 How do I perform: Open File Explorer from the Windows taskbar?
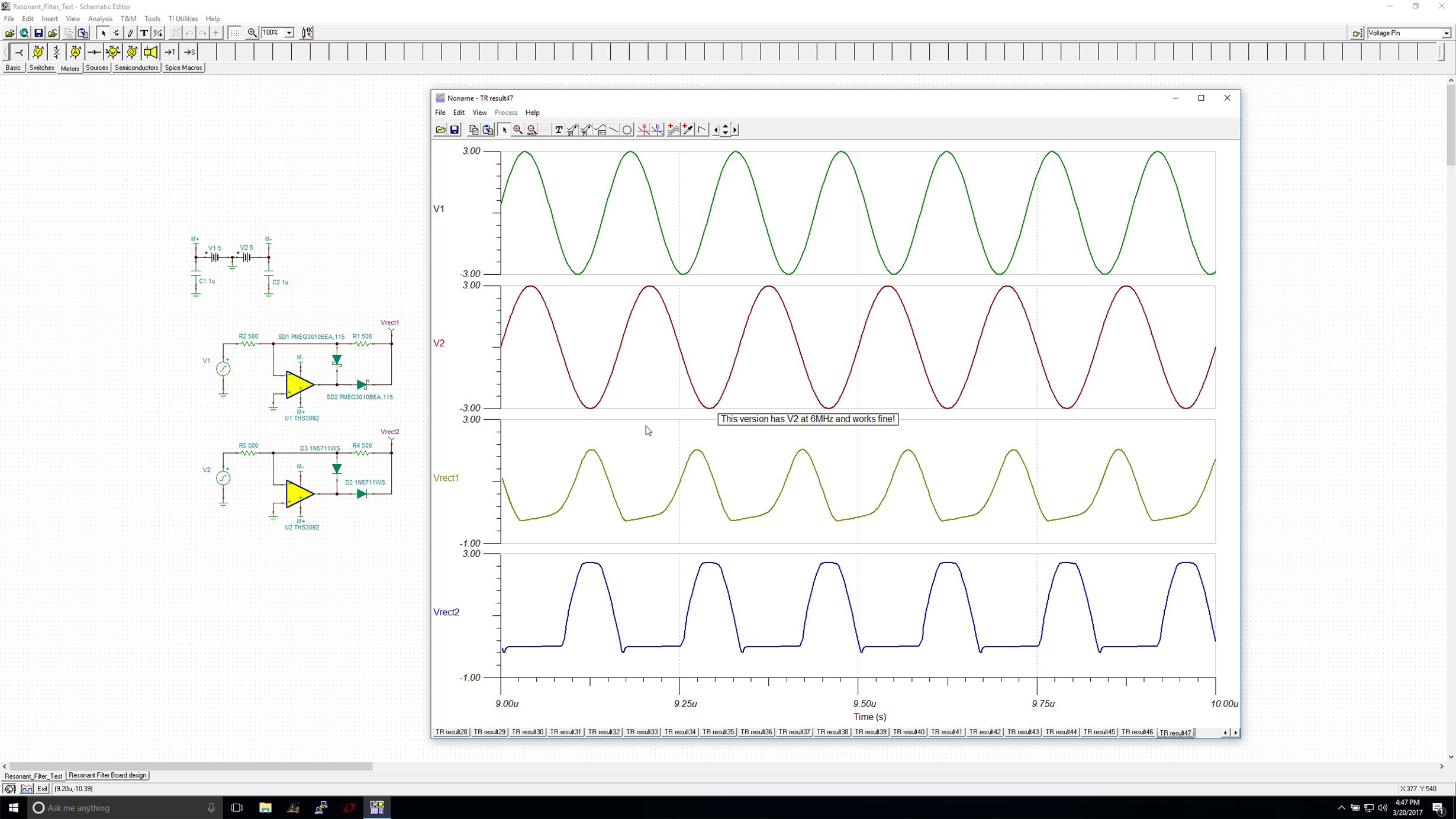click(265, 808)
